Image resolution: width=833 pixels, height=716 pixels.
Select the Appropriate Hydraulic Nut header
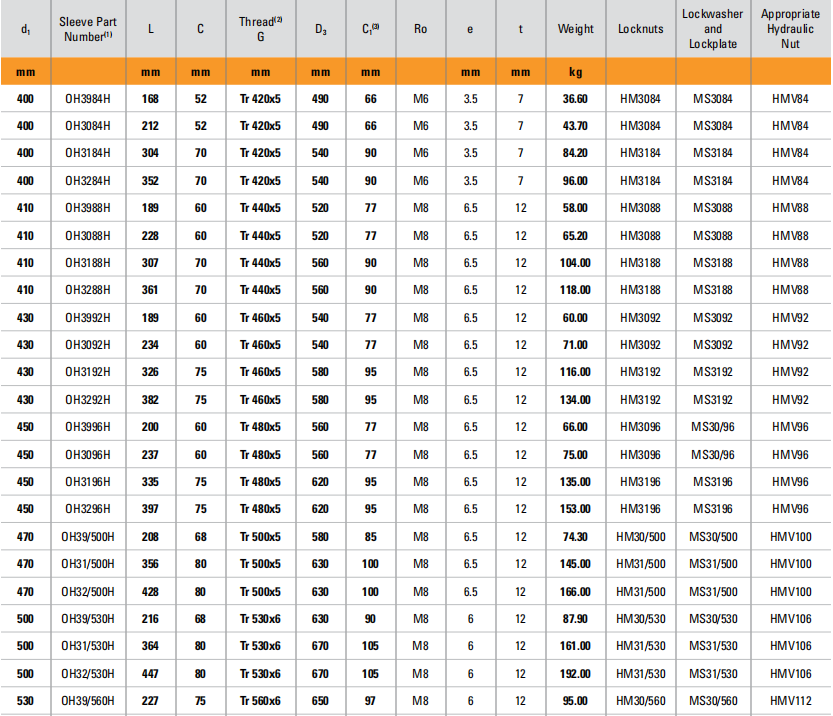pos(791,29)
